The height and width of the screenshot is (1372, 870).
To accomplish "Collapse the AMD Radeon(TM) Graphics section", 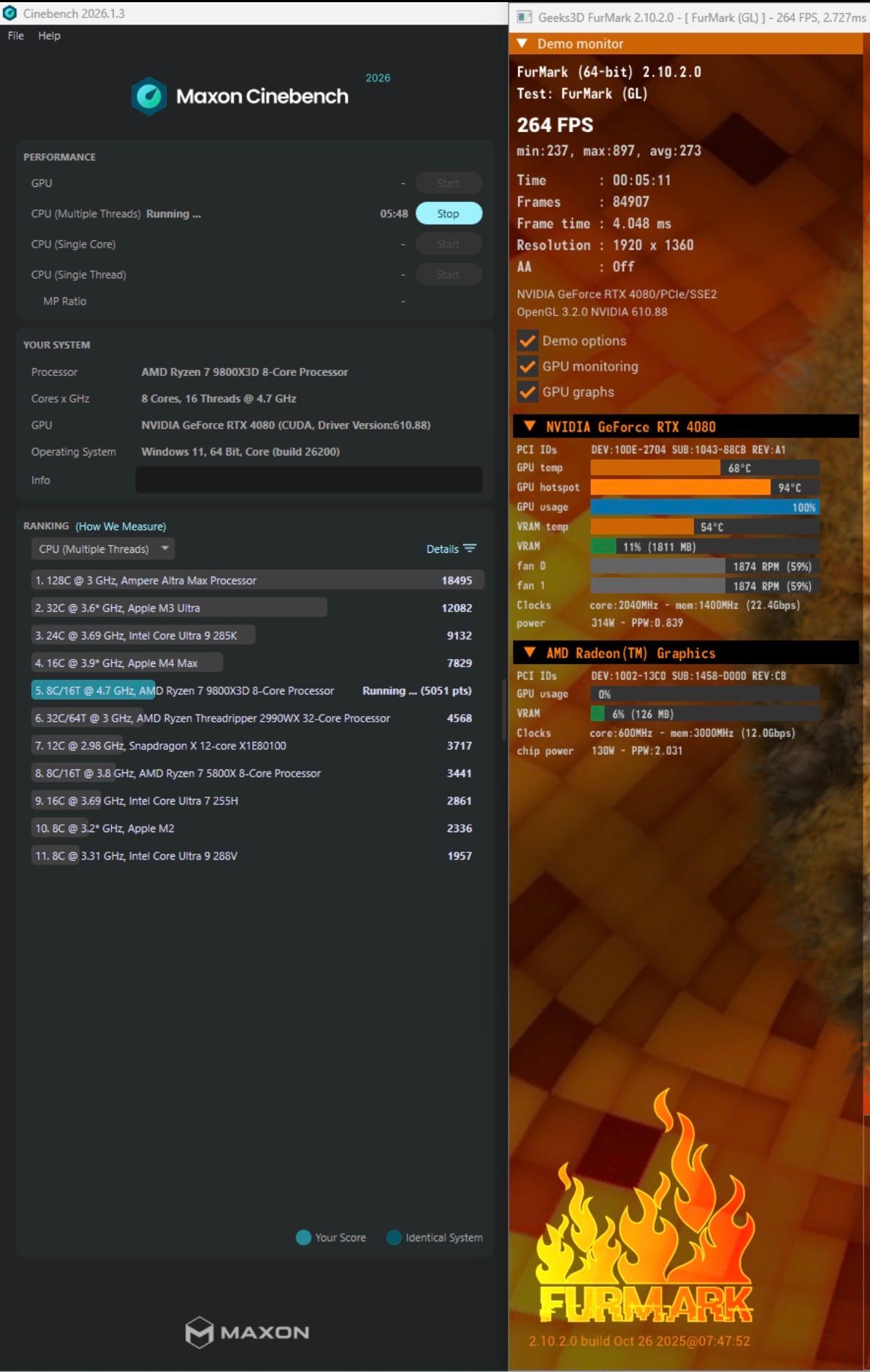I will coord(530,652).
